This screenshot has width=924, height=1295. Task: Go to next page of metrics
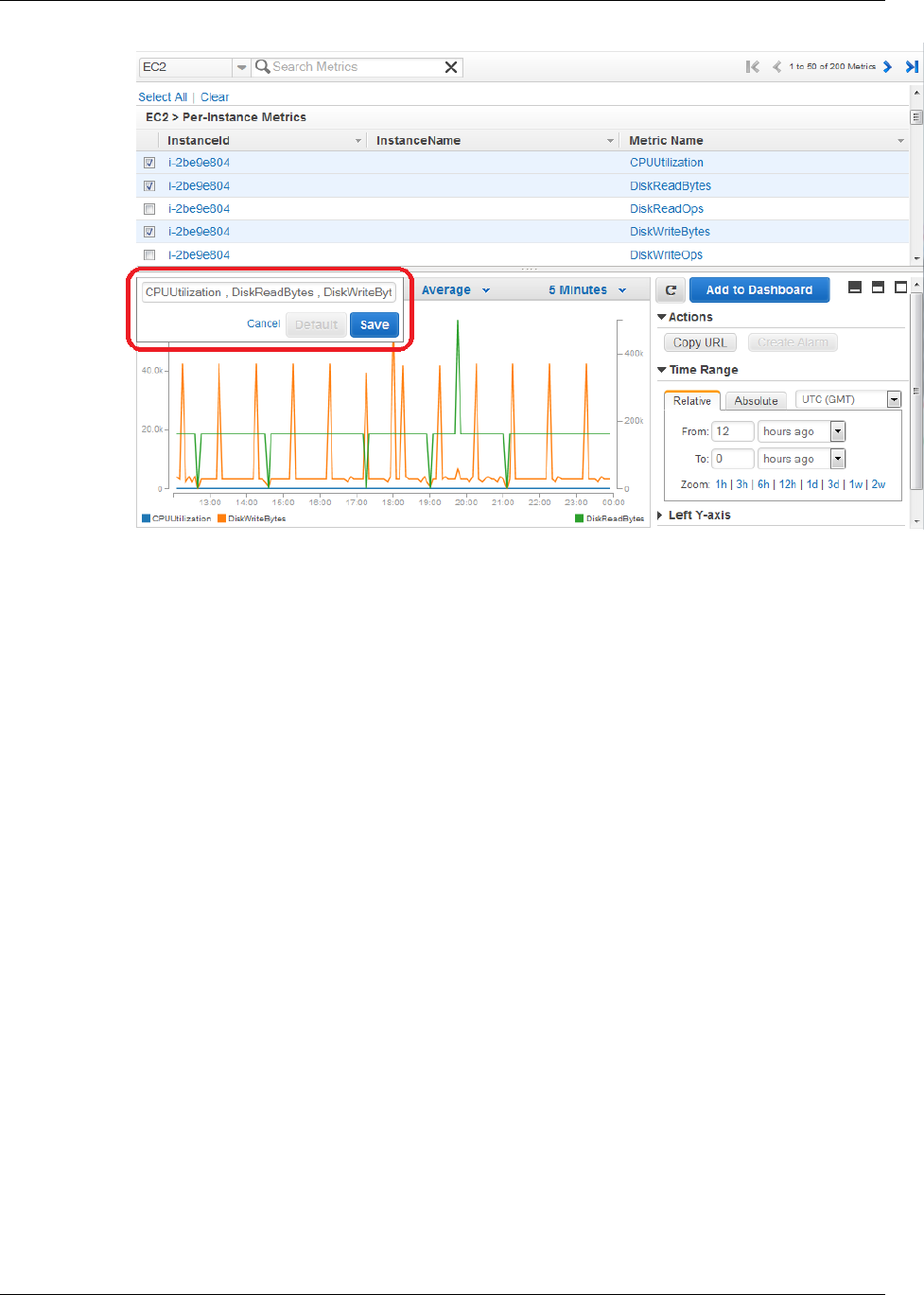[887, 66]
